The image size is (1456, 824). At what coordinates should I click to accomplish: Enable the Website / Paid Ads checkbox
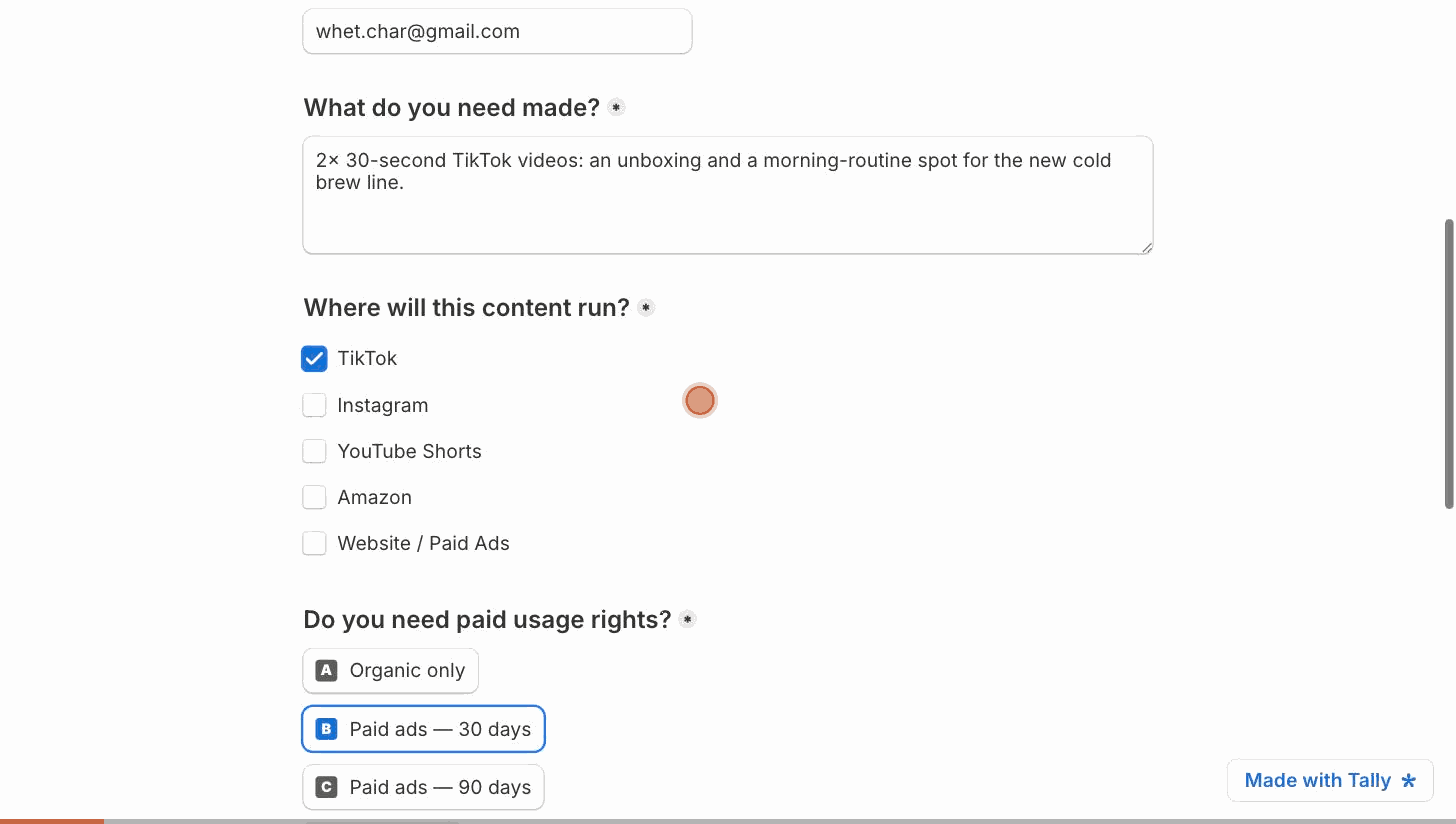(x=314, y=543)
